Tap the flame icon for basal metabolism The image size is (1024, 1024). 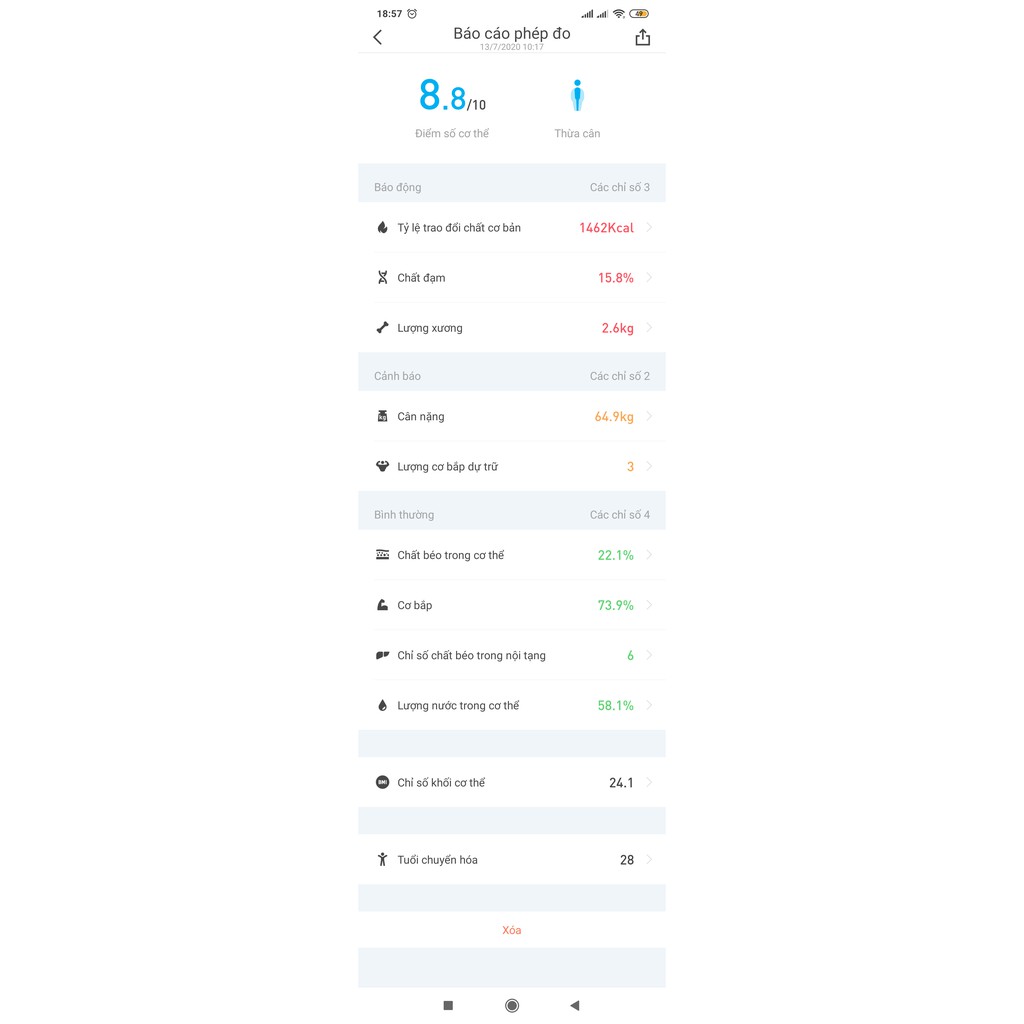click(x=383, y=227)
